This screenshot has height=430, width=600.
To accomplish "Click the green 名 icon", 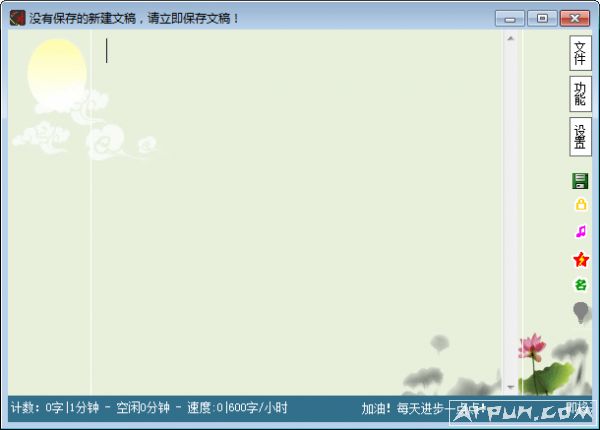I will click(x=580, y=285).
